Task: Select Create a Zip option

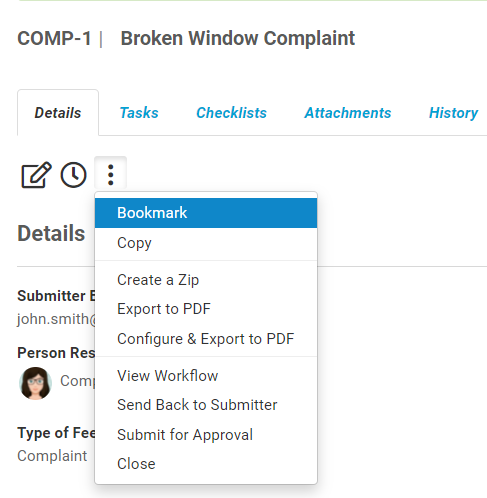Action: (206, 280)
